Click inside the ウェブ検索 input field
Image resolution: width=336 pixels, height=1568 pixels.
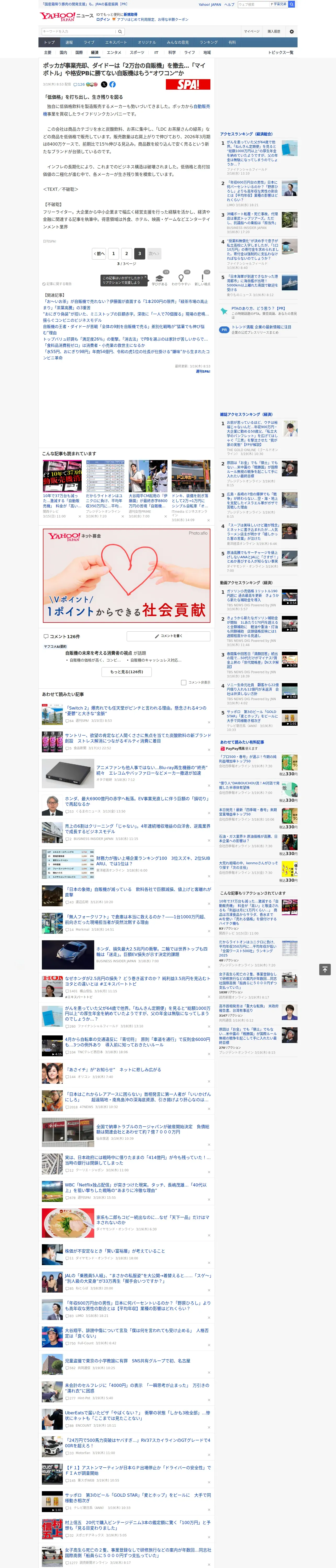[253, 4]
